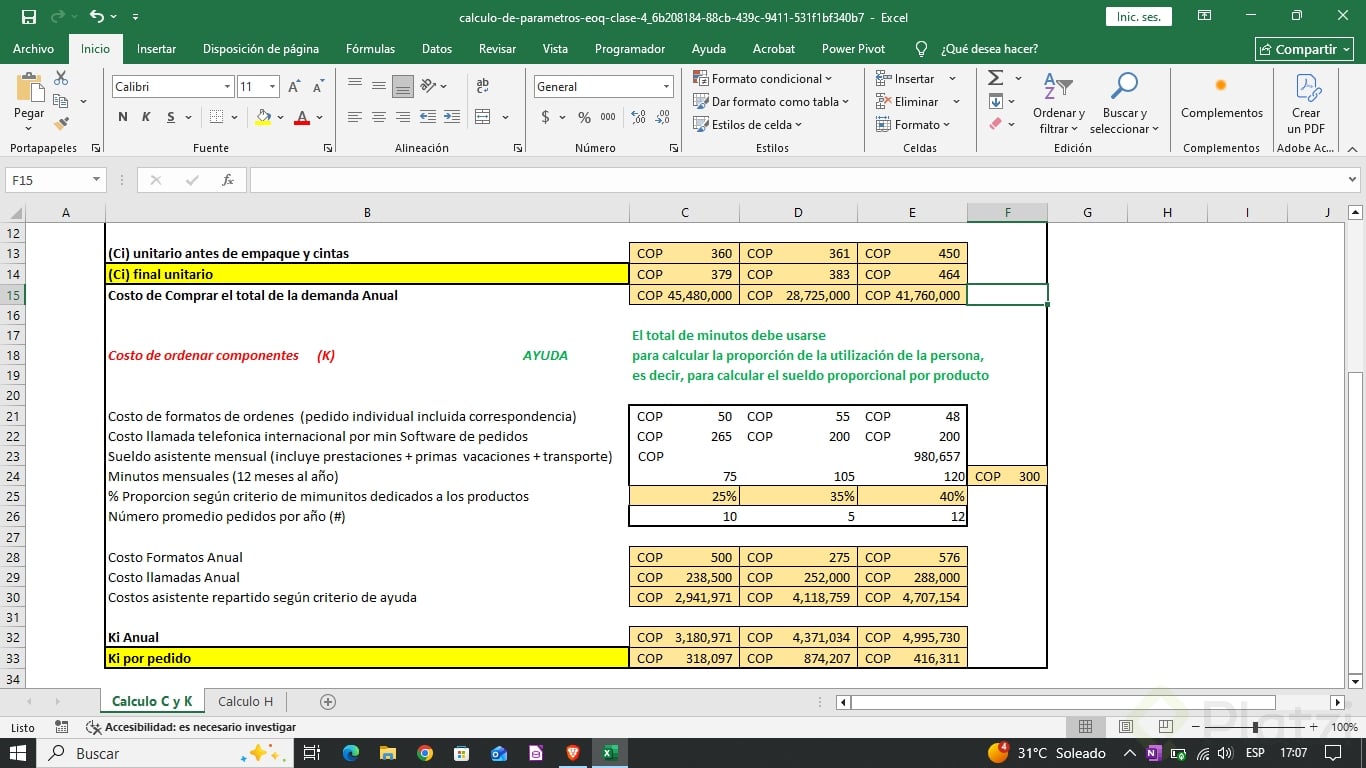
Task: Click the Insert Function fx icon
Action: 228,180
